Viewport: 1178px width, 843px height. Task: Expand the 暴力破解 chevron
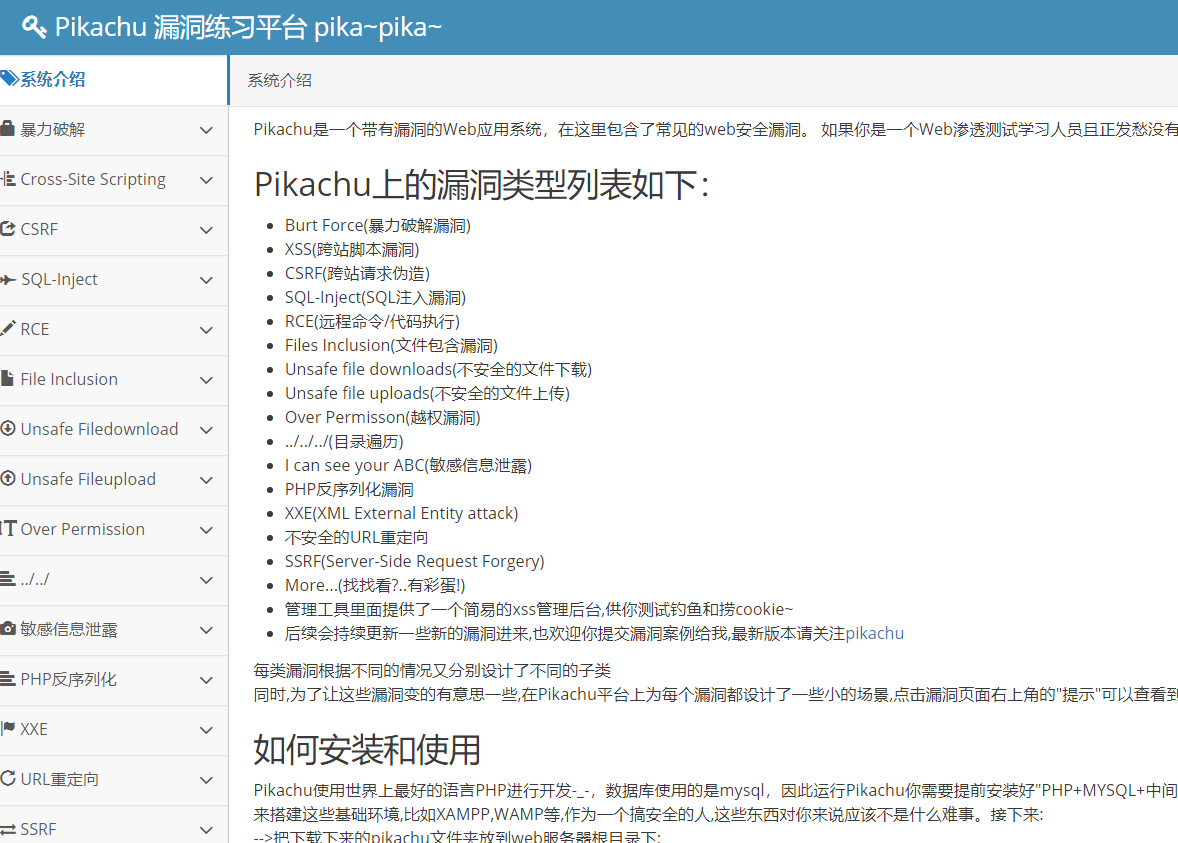click(207, 130)
